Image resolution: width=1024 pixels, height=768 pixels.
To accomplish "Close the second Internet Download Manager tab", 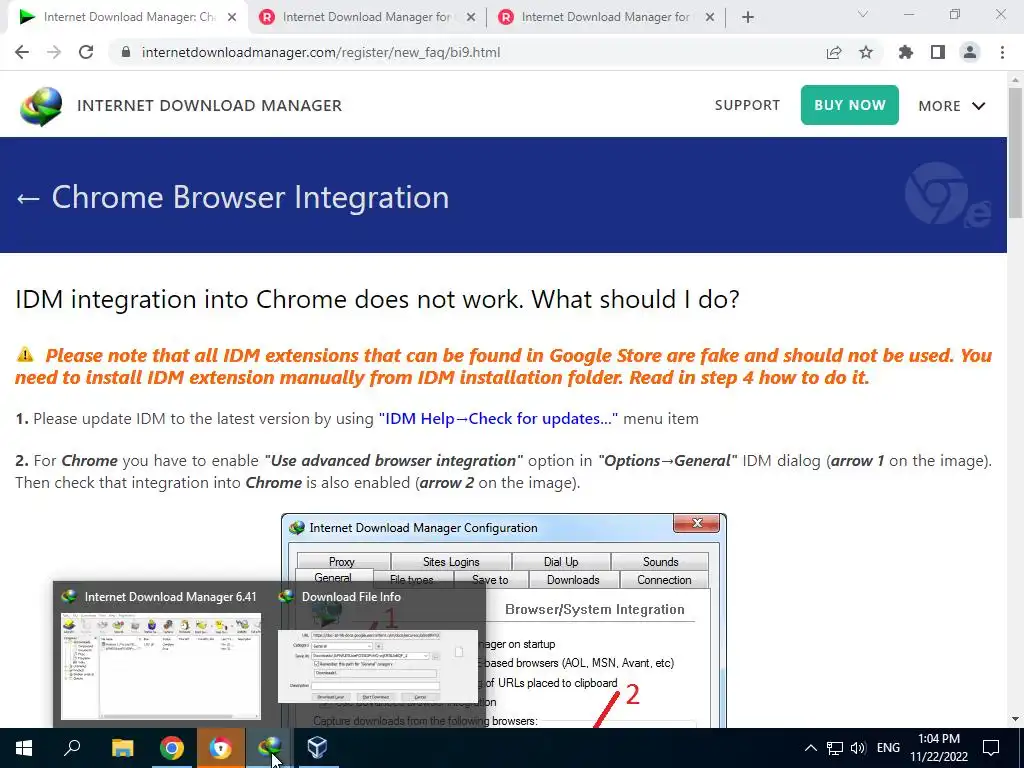I will (x=471, y=18).
